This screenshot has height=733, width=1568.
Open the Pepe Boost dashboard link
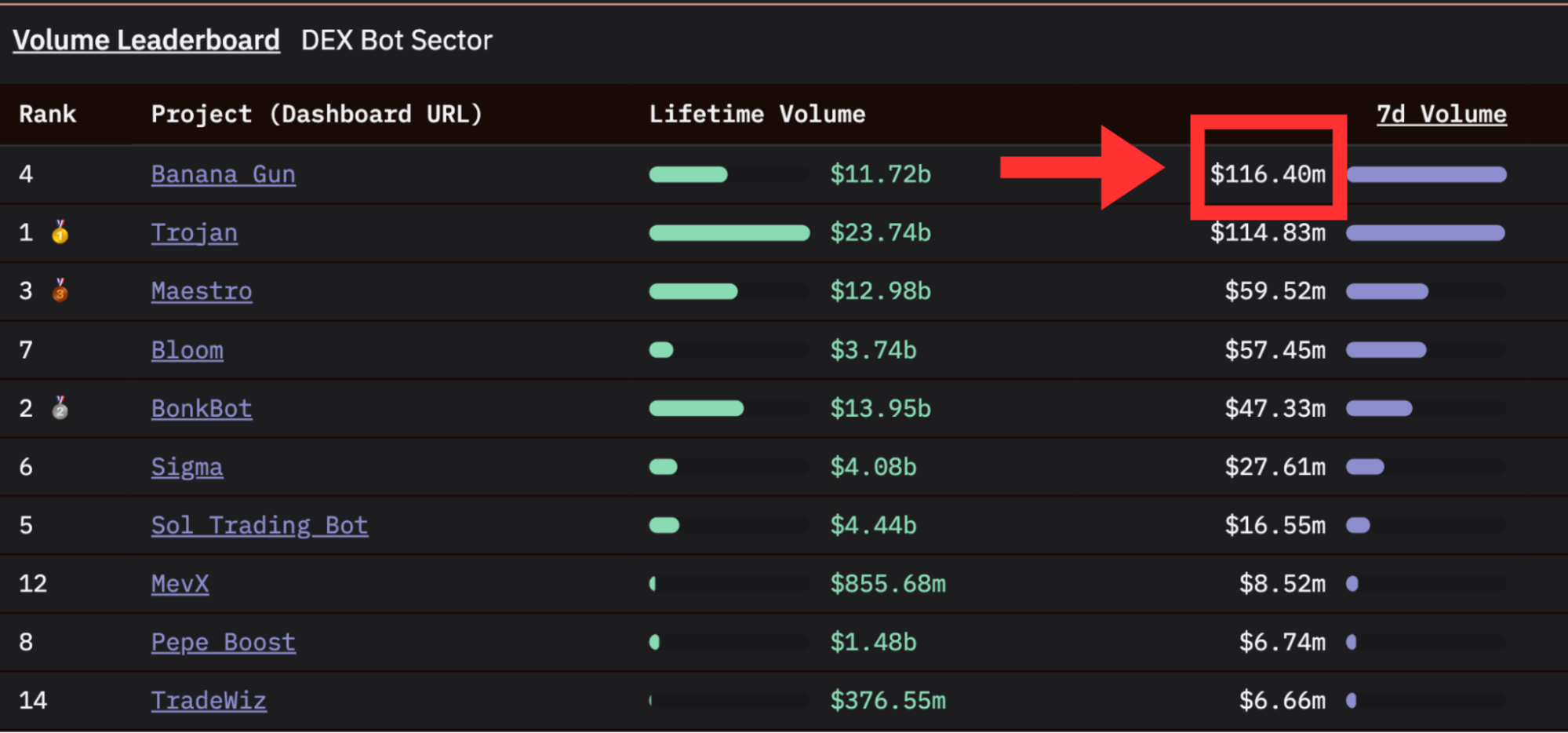223,642
